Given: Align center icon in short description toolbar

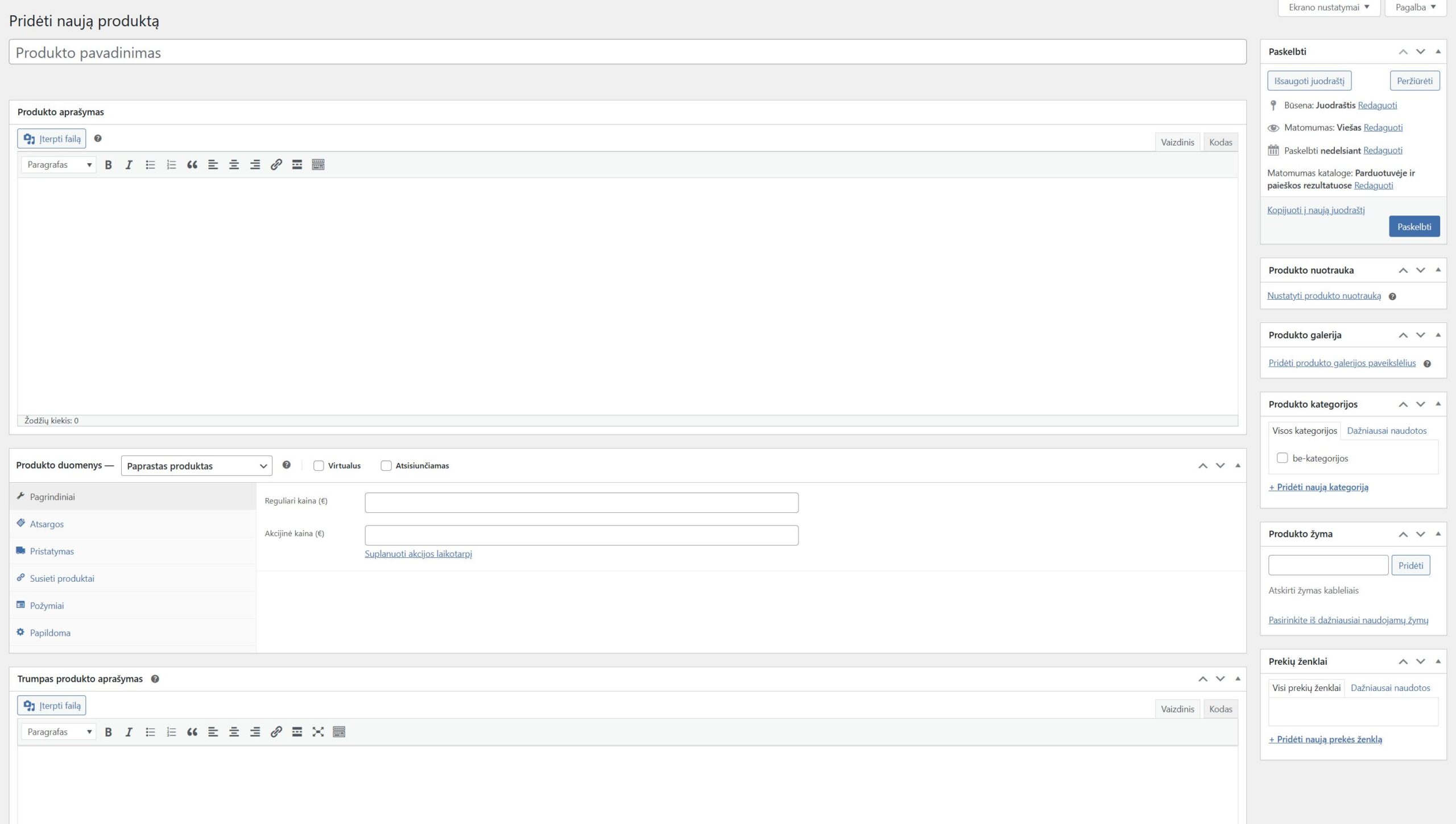Looking at the screenshot, I should point(234,732).
